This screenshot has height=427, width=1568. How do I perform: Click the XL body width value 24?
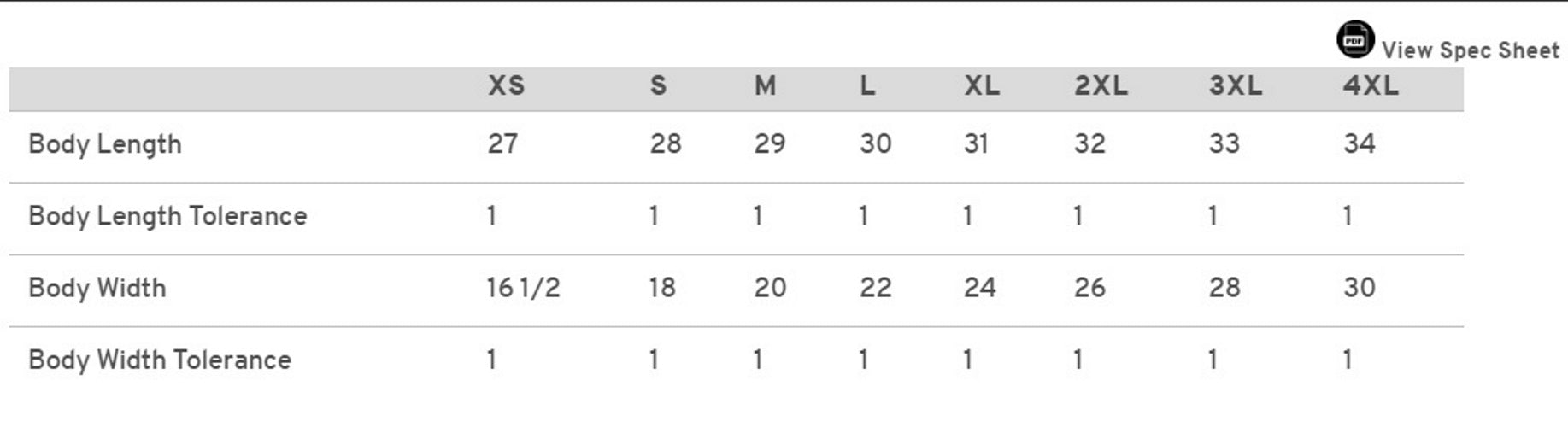tap(979, 288)
